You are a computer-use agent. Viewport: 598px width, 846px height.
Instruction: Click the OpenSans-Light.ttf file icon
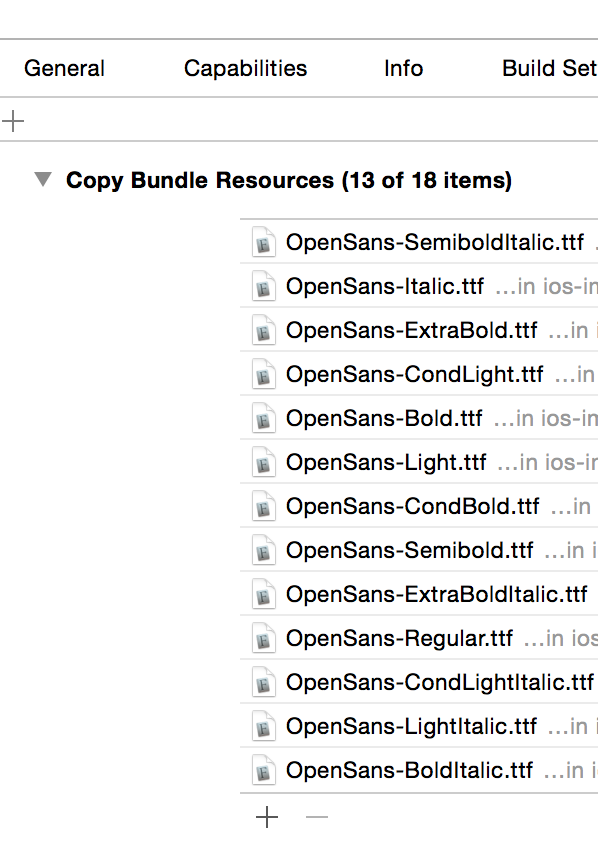point(263,462)
